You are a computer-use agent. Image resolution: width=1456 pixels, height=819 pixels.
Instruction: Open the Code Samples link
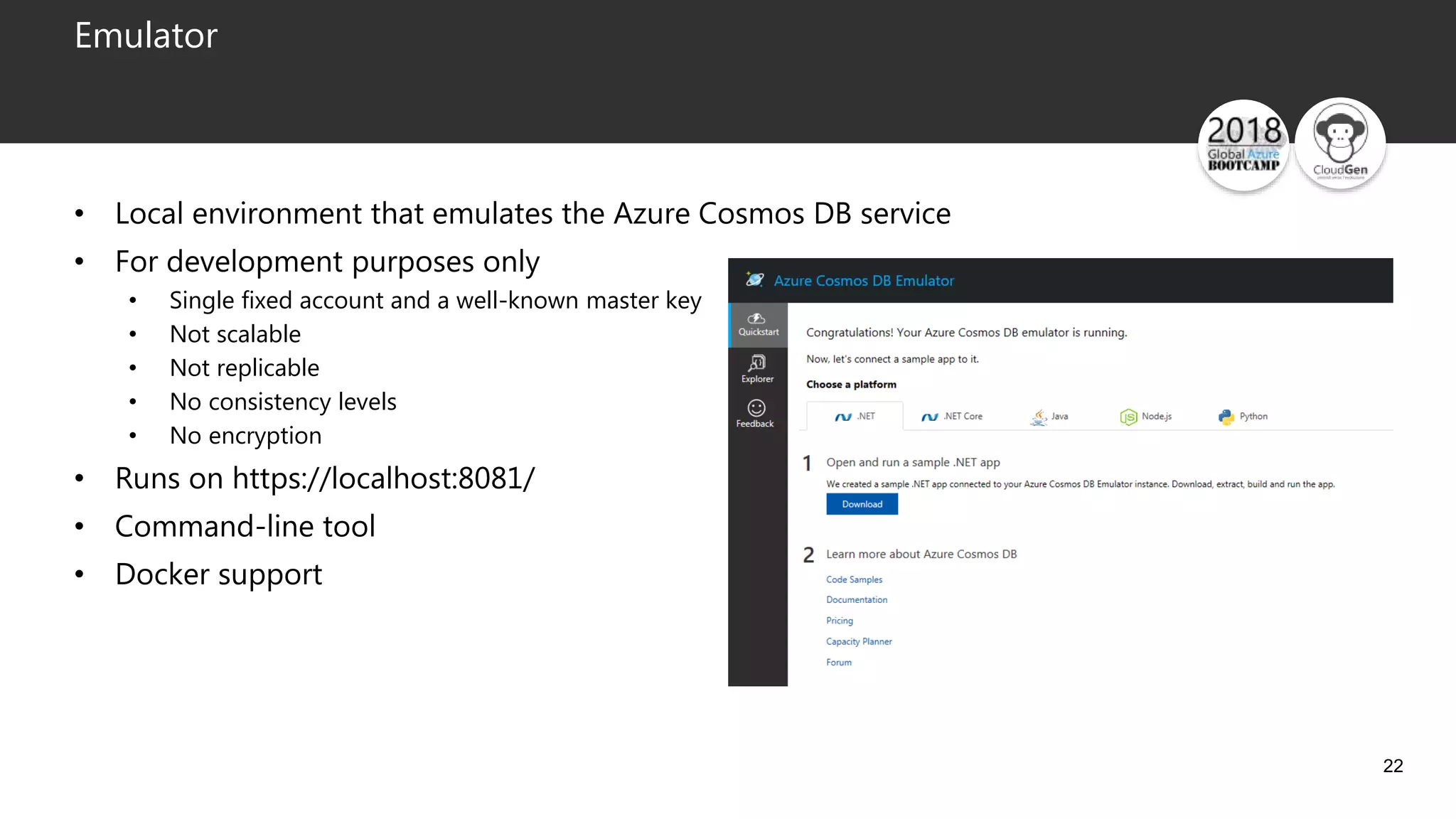click(x=854, y=579)
